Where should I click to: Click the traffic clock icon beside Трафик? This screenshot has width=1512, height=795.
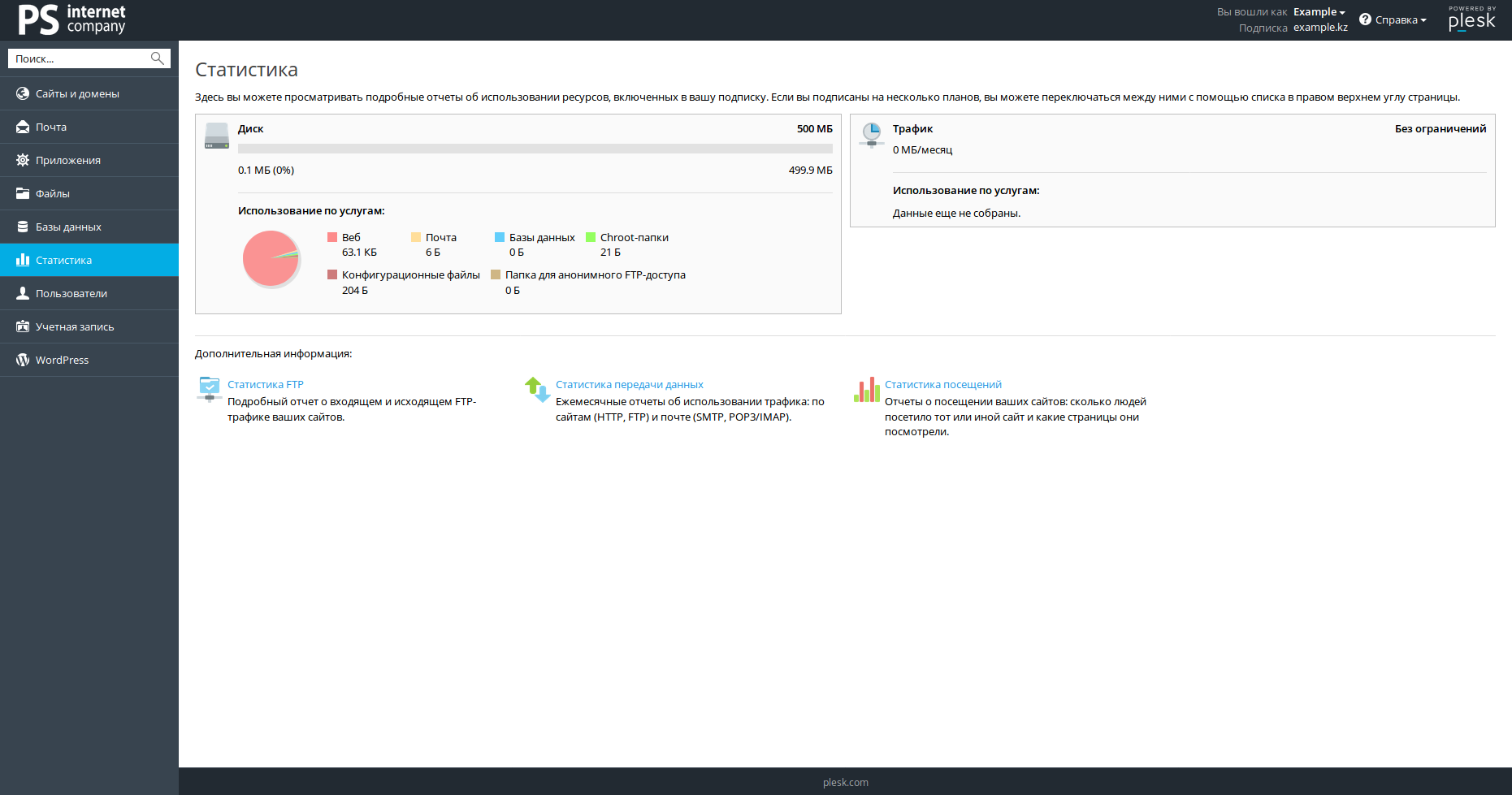point(872,135)
